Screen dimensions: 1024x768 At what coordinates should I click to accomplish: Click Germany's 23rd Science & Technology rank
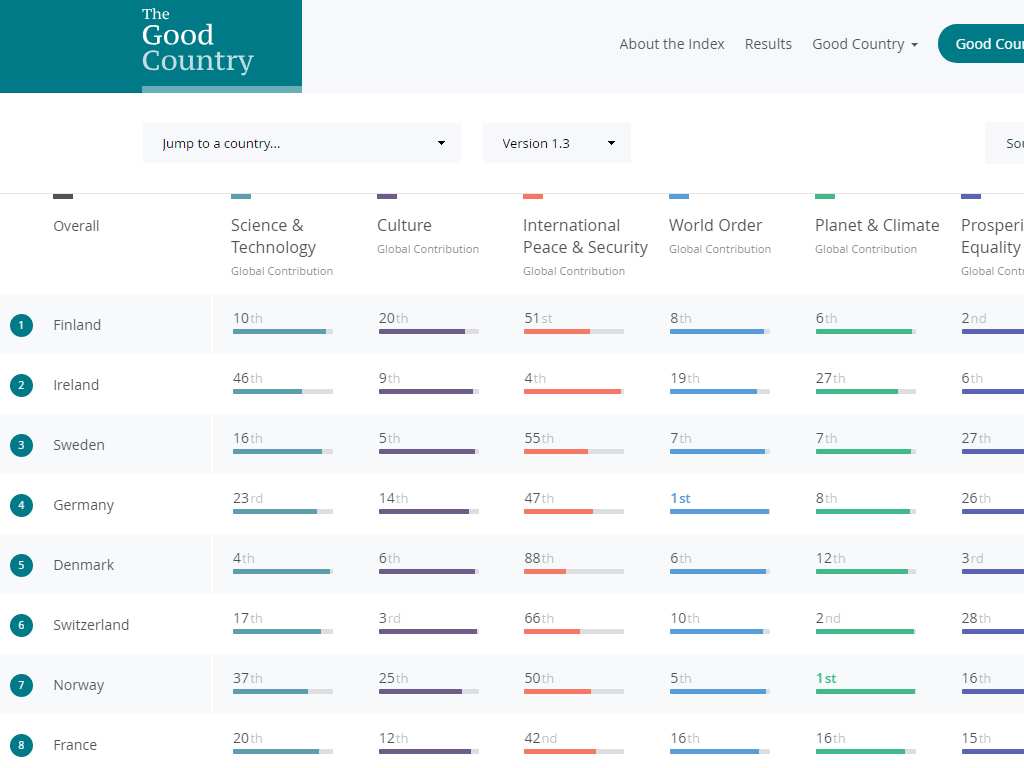coord(248,498)
